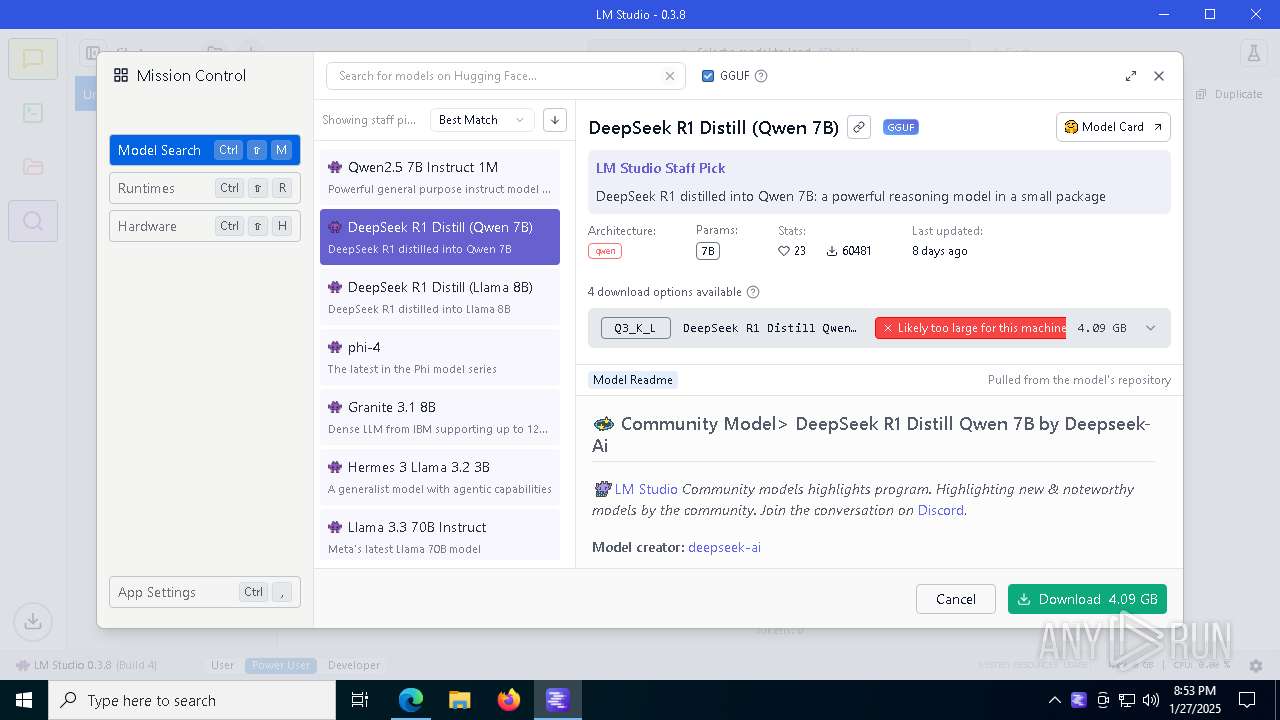Follow the LM Studio link in readme
The image size is (1280, 720).
pos(646,489)
